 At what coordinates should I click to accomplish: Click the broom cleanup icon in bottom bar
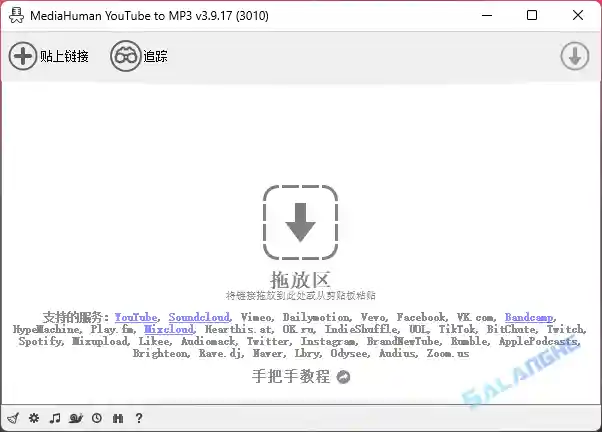13,418
